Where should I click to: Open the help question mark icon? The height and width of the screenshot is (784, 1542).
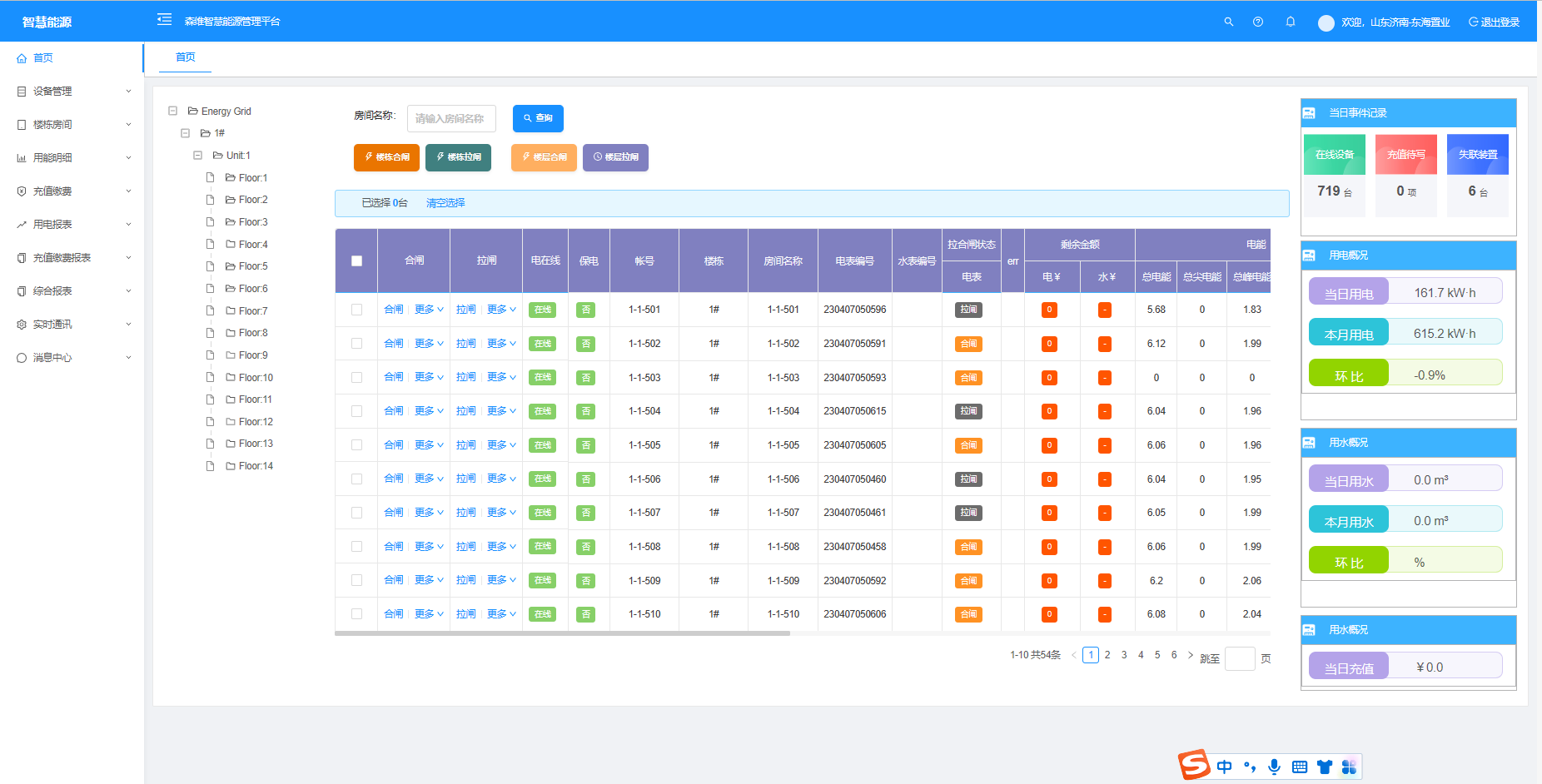(x=1258, y=22)
